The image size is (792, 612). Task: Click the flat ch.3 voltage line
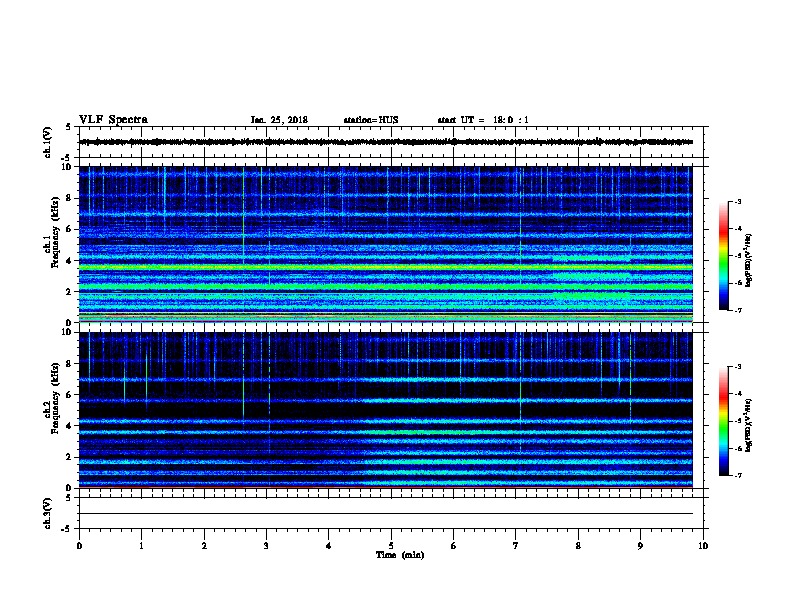386,514
